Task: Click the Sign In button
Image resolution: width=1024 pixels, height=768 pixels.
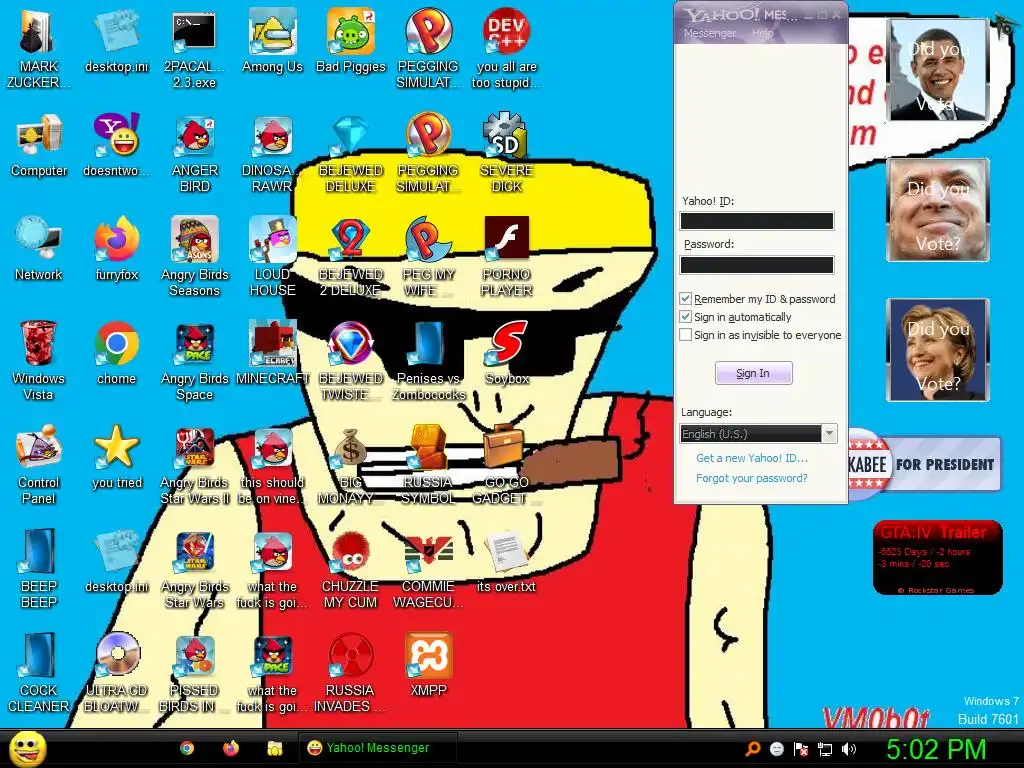Action: (x=754, y=373)
